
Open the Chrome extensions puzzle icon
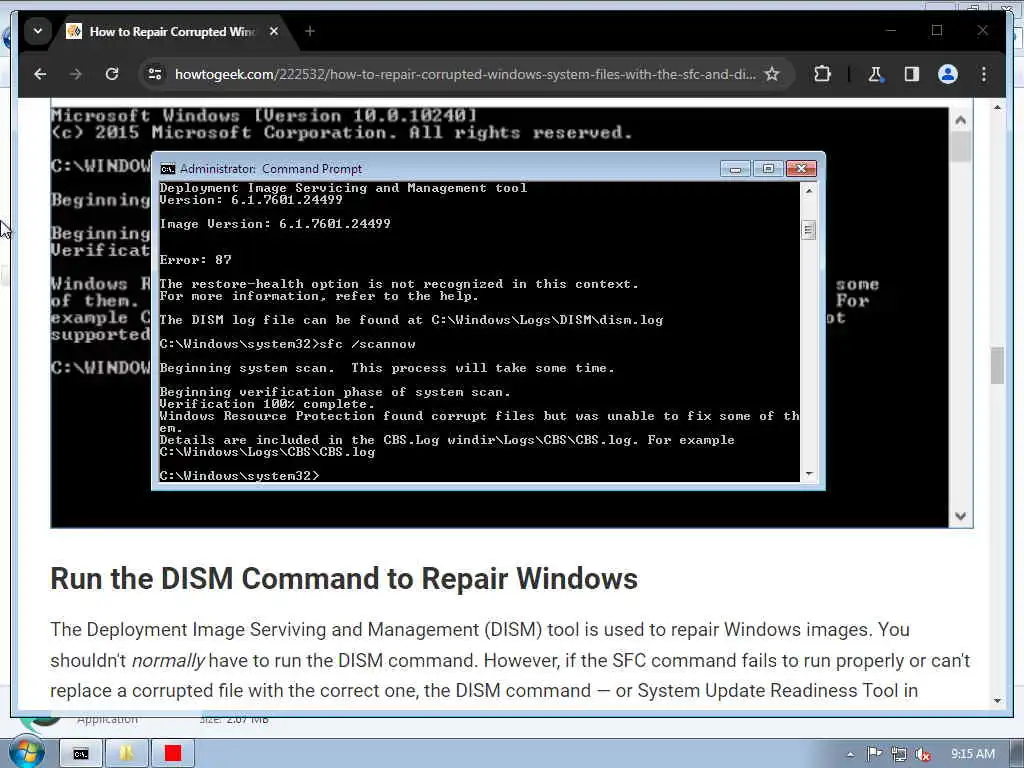click(822, 74)
